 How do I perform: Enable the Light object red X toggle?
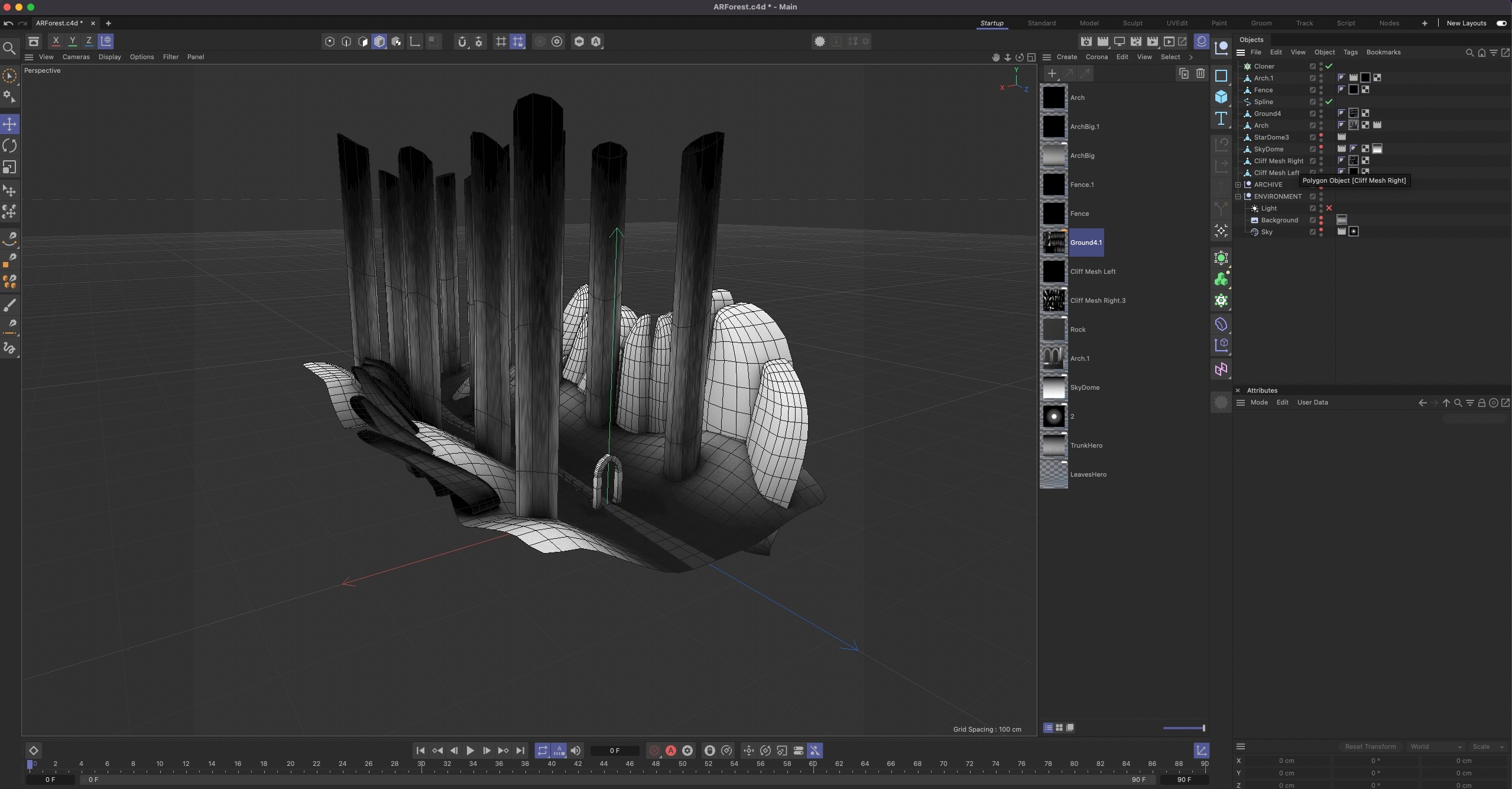click(1329, 208)
